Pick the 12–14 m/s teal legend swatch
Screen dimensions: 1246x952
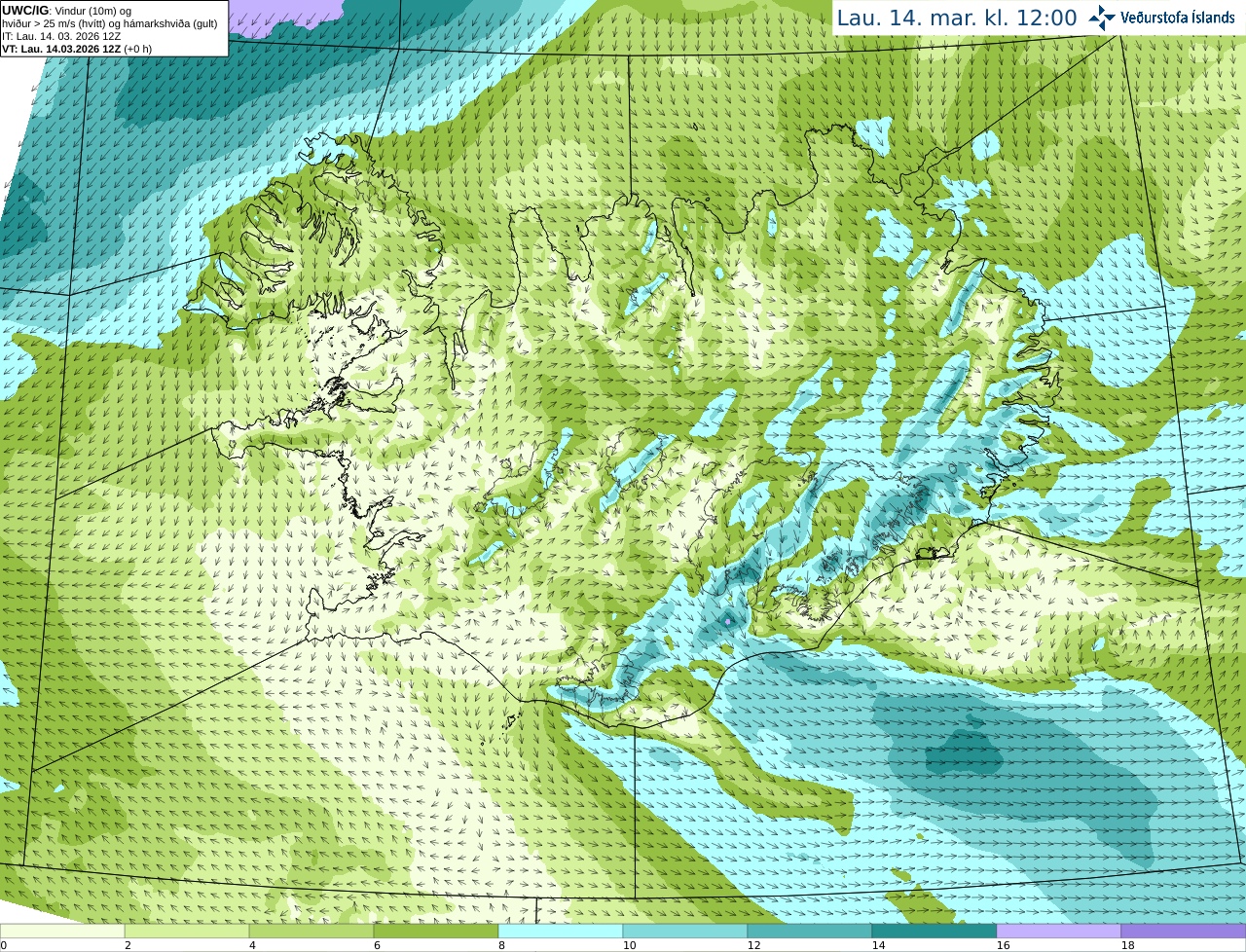click(810, 931)
